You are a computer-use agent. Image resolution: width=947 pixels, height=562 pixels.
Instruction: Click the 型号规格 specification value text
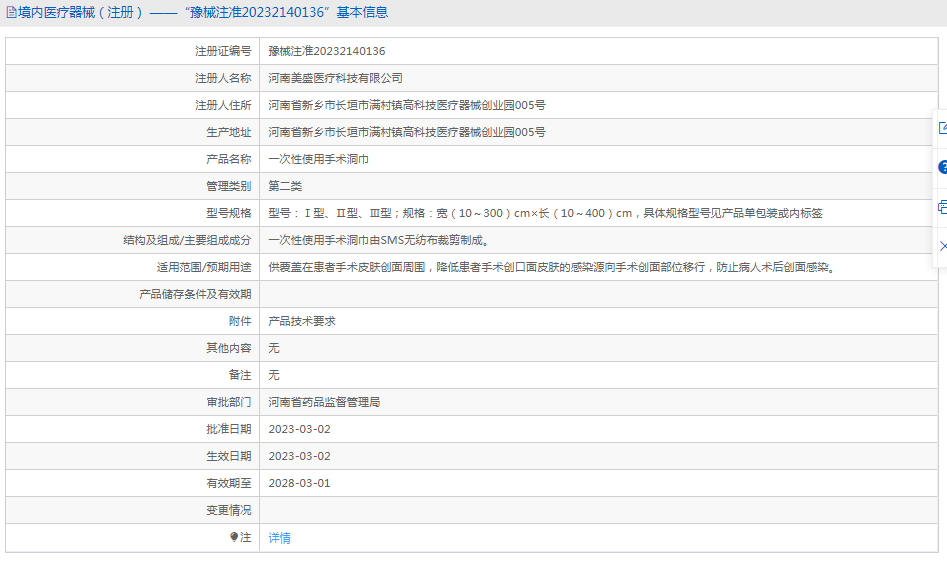[545, 213]
